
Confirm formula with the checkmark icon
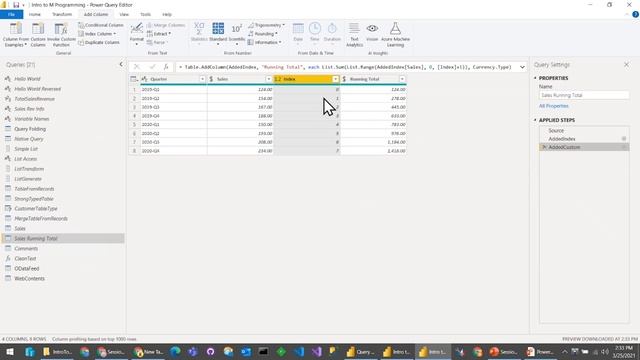[x=152, y=67]
